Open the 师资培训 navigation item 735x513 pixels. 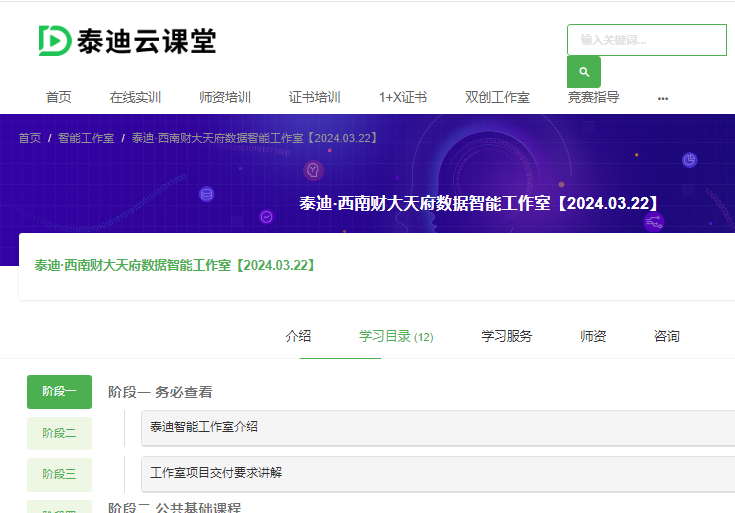coord(225,97)
